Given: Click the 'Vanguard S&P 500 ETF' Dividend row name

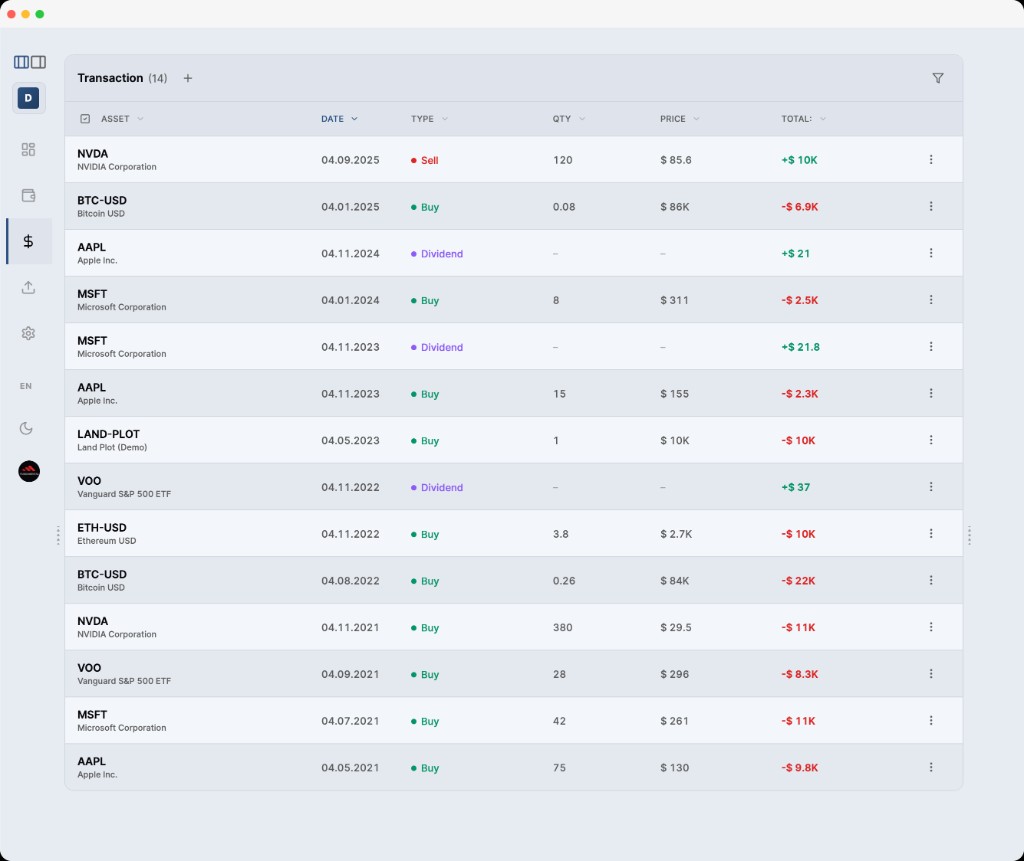Looking at the screenshot, I should [x=124, y=495].
